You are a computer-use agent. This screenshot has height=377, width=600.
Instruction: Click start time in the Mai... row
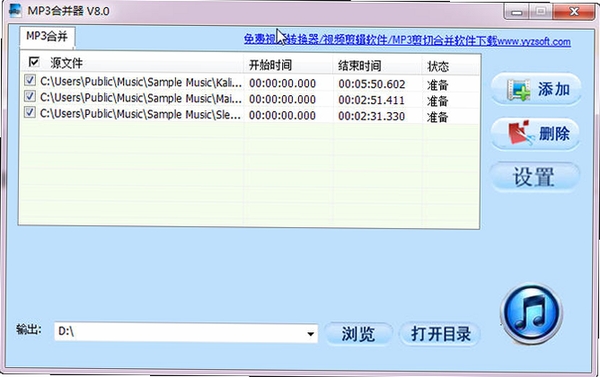coord(282,100)
